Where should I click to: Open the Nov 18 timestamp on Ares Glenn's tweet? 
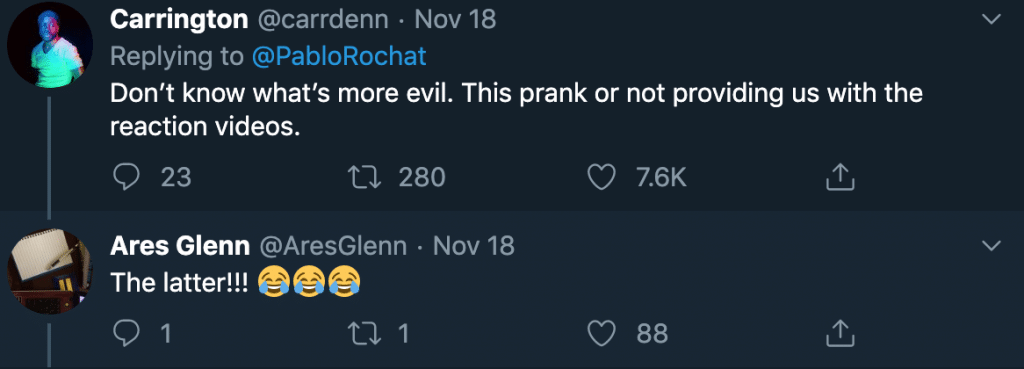point(473,246)
